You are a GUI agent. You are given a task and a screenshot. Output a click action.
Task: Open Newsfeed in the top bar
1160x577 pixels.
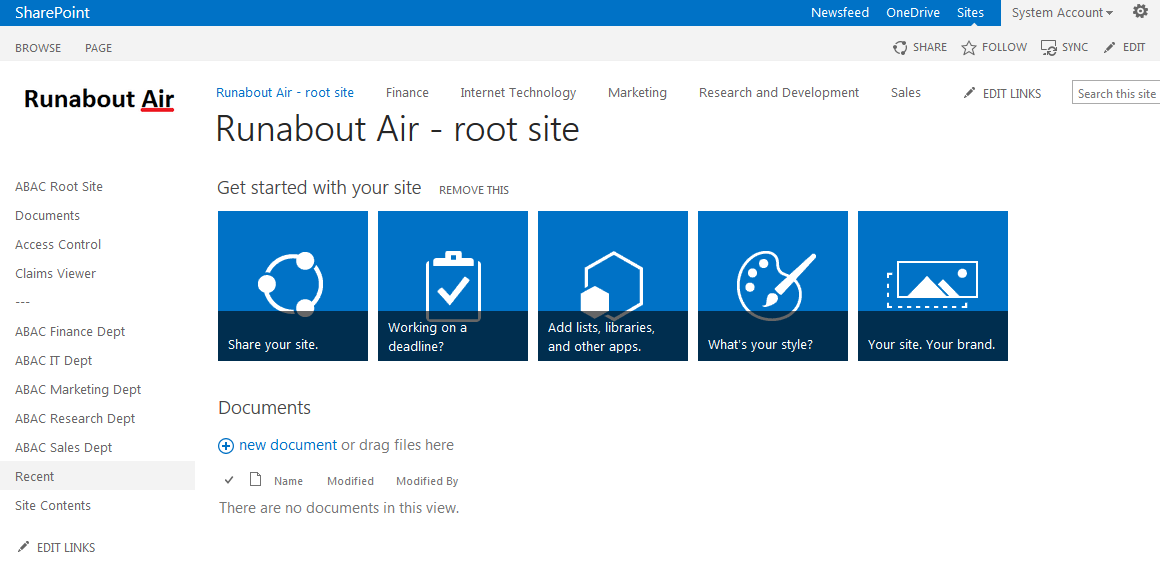(840, 13)
